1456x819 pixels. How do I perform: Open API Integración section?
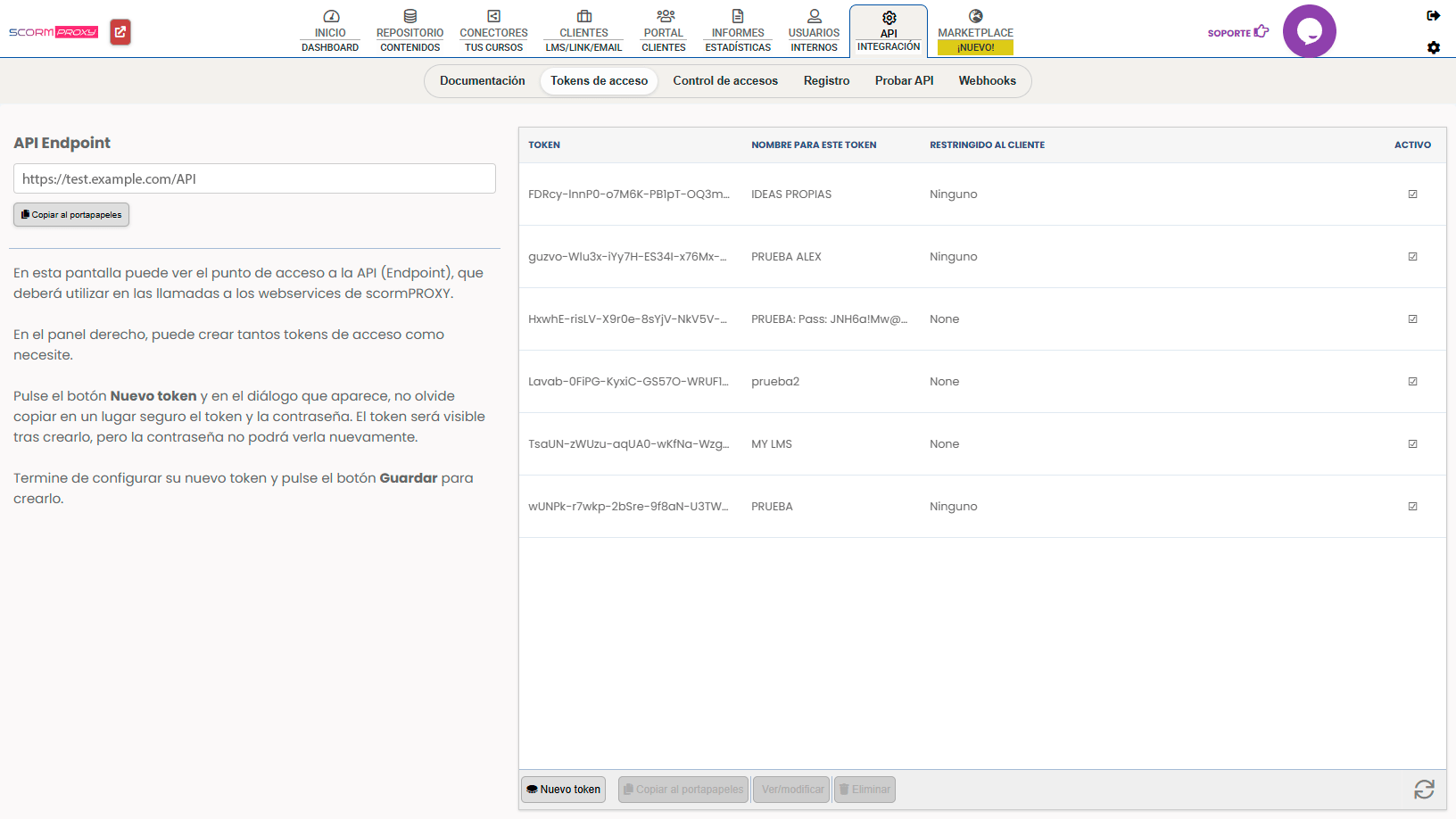pos(889,31)
